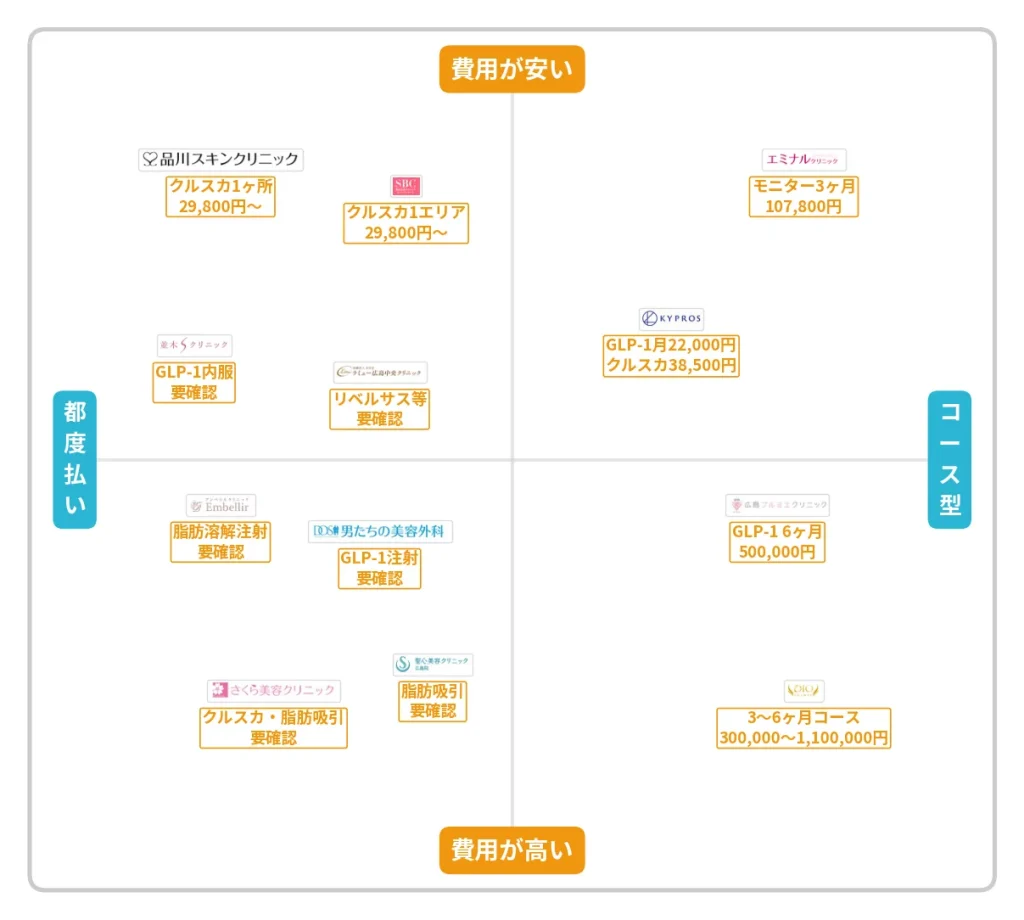
Task: Click the クルスカ1エリア 29,800円〜 price box
Action: 406,223
